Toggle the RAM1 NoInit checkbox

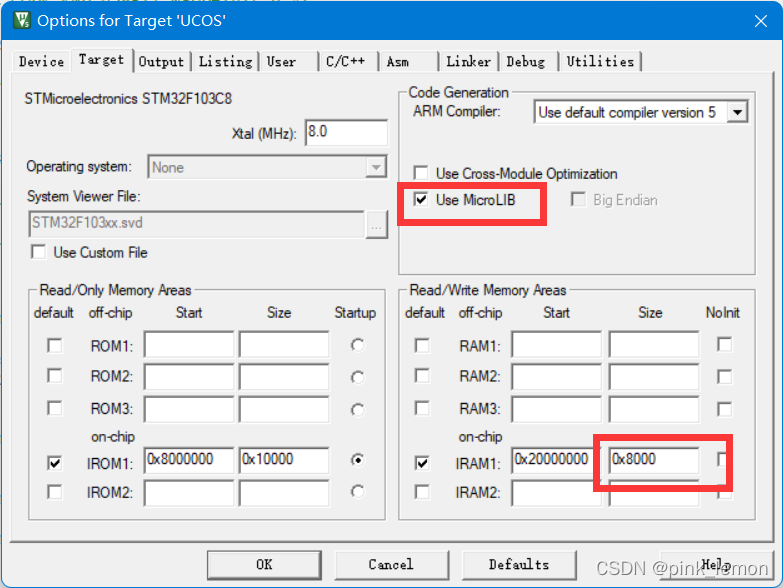(725, 344)
